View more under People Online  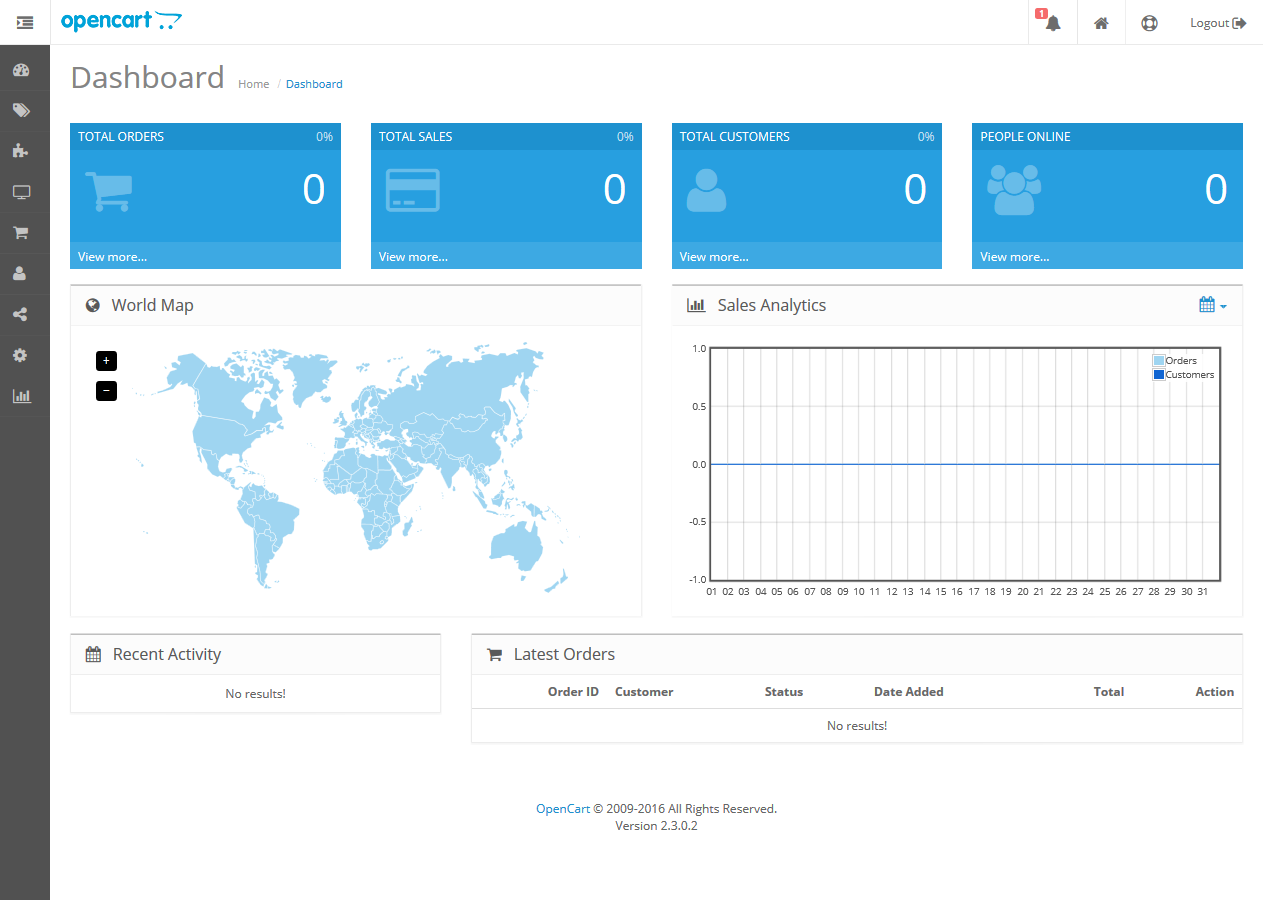(1014, 257)
